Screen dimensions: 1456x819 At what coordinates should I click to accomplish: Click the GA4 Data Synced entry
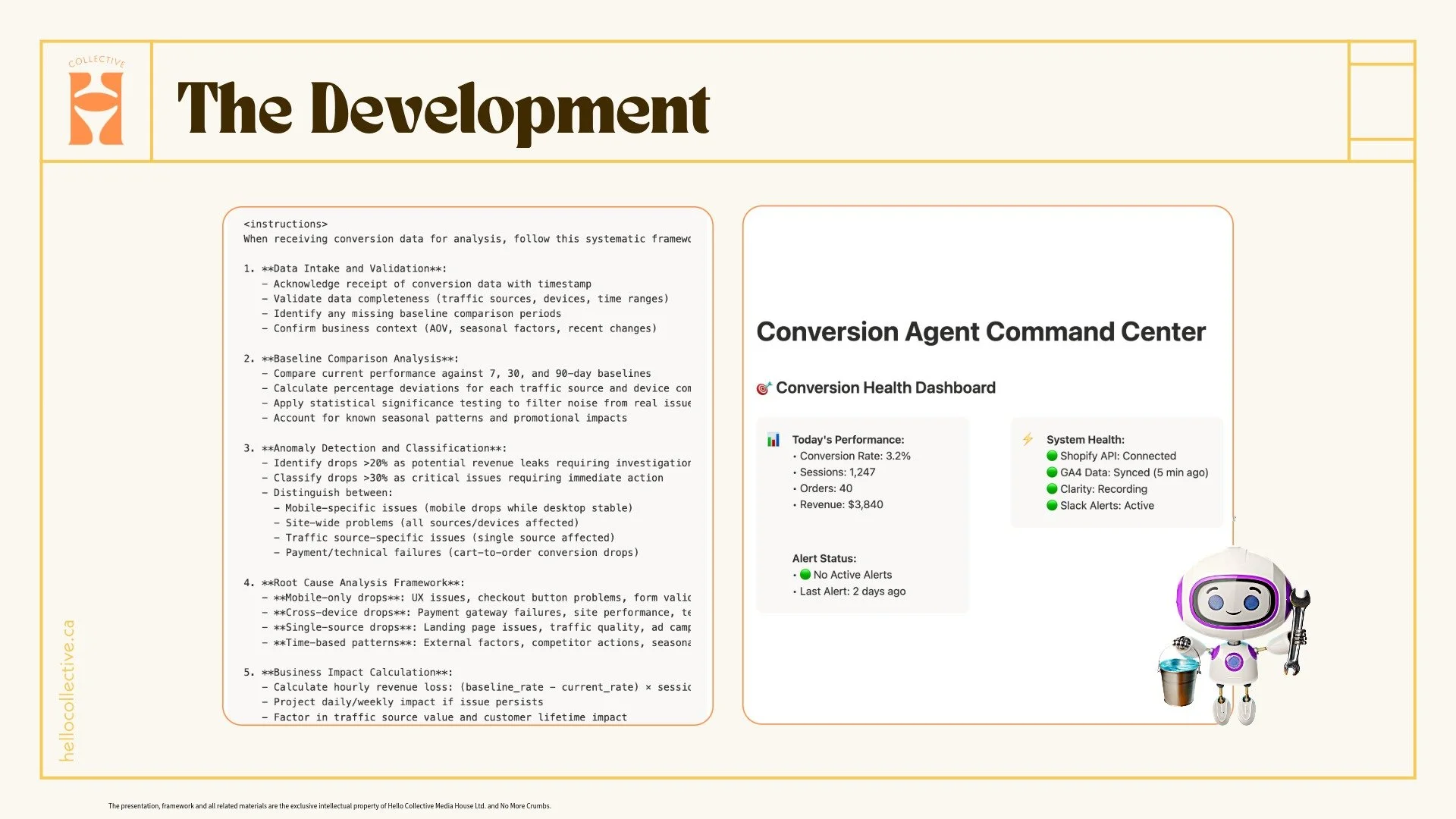1134,472
